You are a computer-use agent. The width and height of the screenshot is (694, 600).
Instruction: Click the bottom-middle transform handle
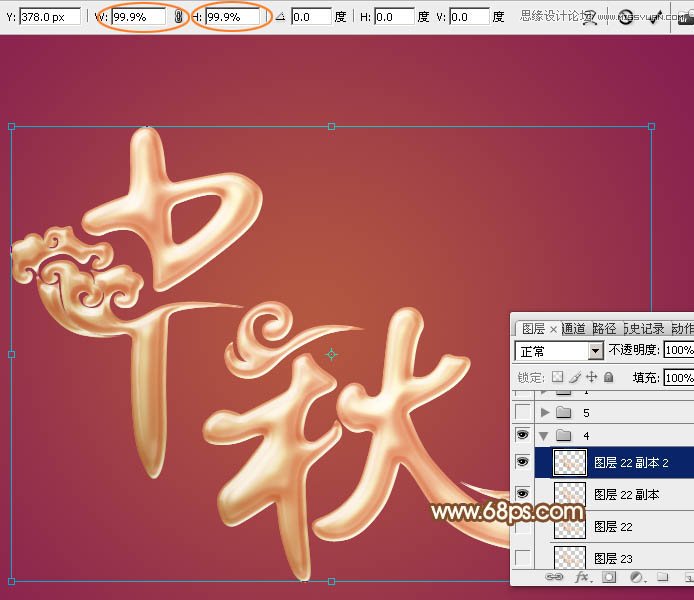332,581
